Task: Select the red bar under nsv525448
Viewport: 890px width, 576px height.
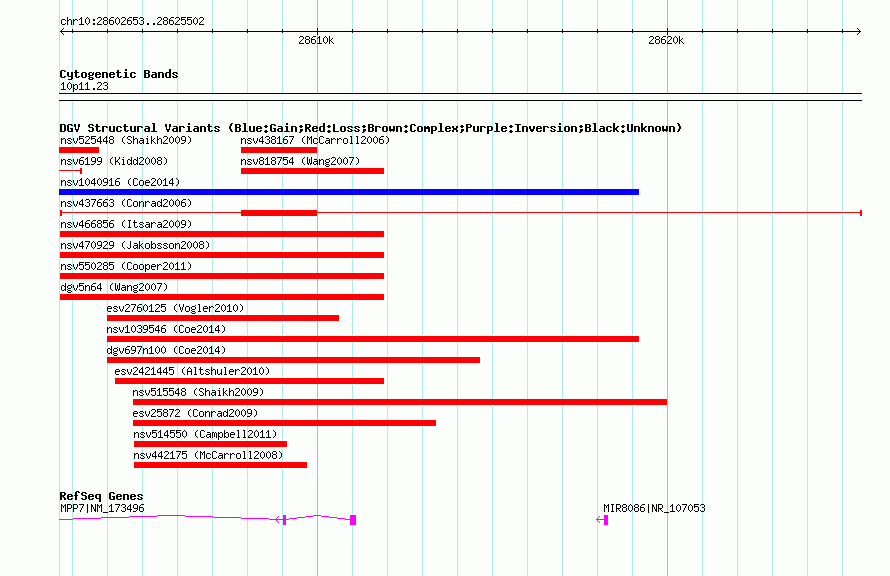Action: pyautogui.click(x=79, y=150)
